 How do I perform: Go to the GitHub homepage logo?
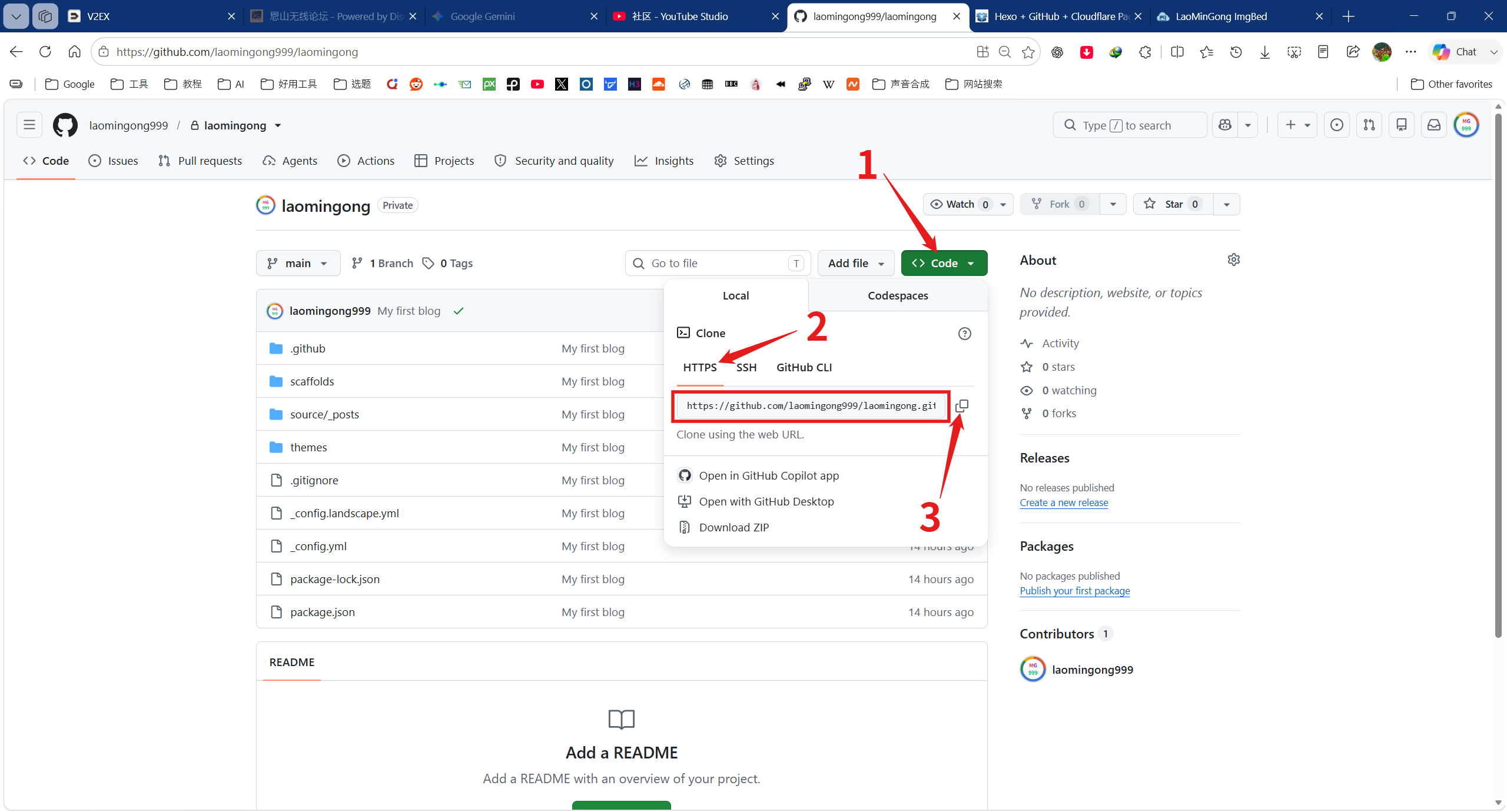65,125
